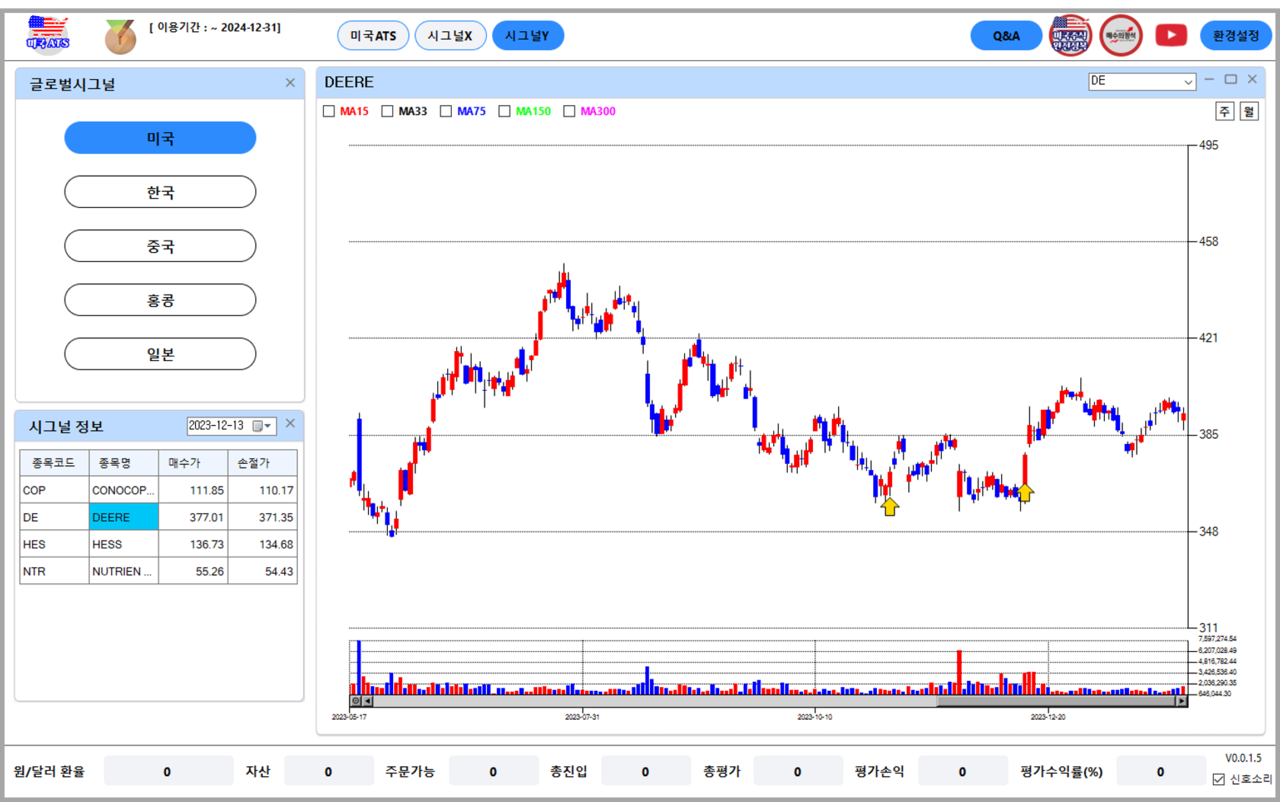Click the 종목명 column header

tap(123, 463)
